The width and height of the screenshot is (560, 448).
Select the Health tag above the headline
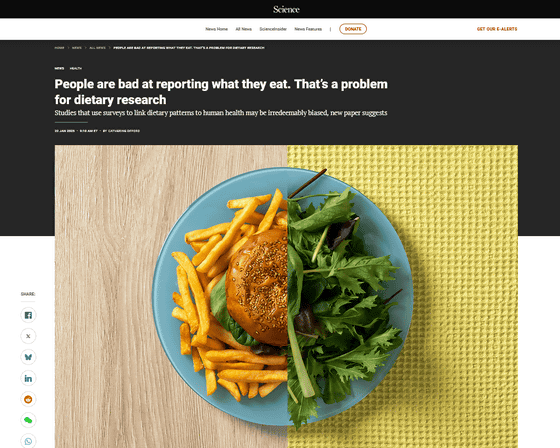[x=76, y=68]
